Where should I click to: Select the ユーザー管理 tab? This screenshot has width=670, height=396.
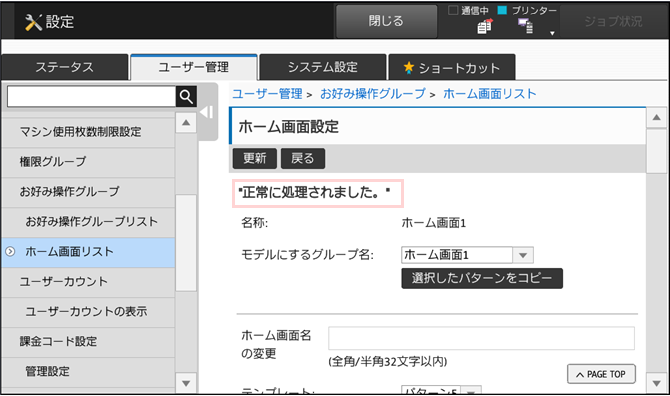(194, 67)
